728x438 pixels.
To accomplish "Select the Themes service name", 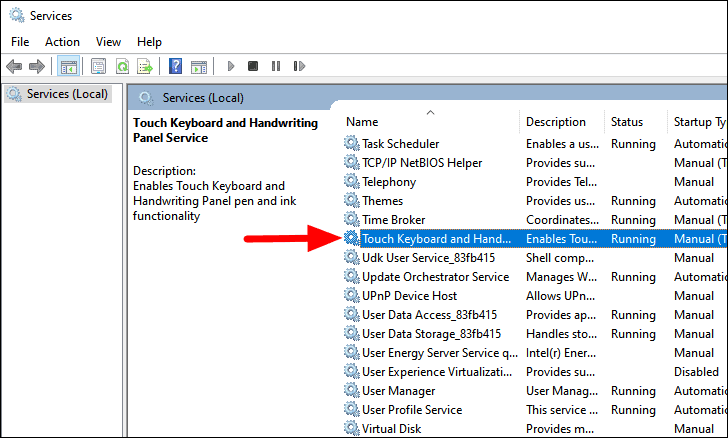I will (382, 201).
